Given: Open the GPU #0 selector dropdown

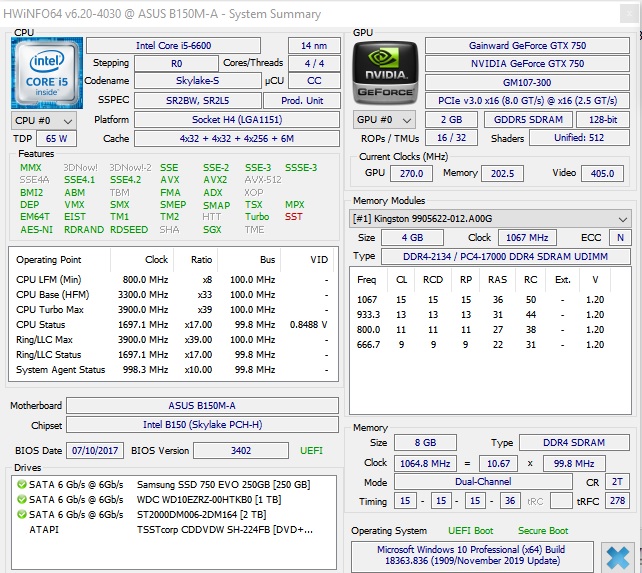Looking at the screenshot, I should (x=384, y=120).
